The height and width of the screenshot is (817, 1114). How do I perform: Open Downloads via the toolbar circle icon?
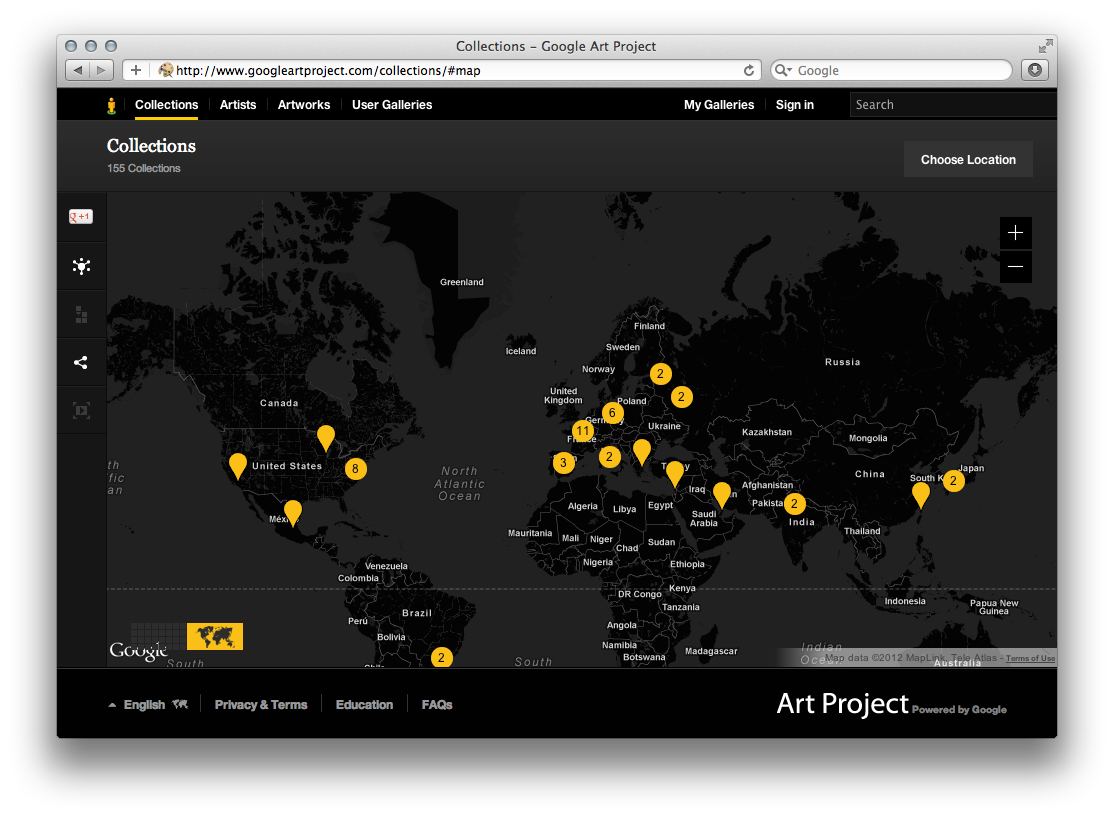pyautogui.click(x=1034, y=70)
